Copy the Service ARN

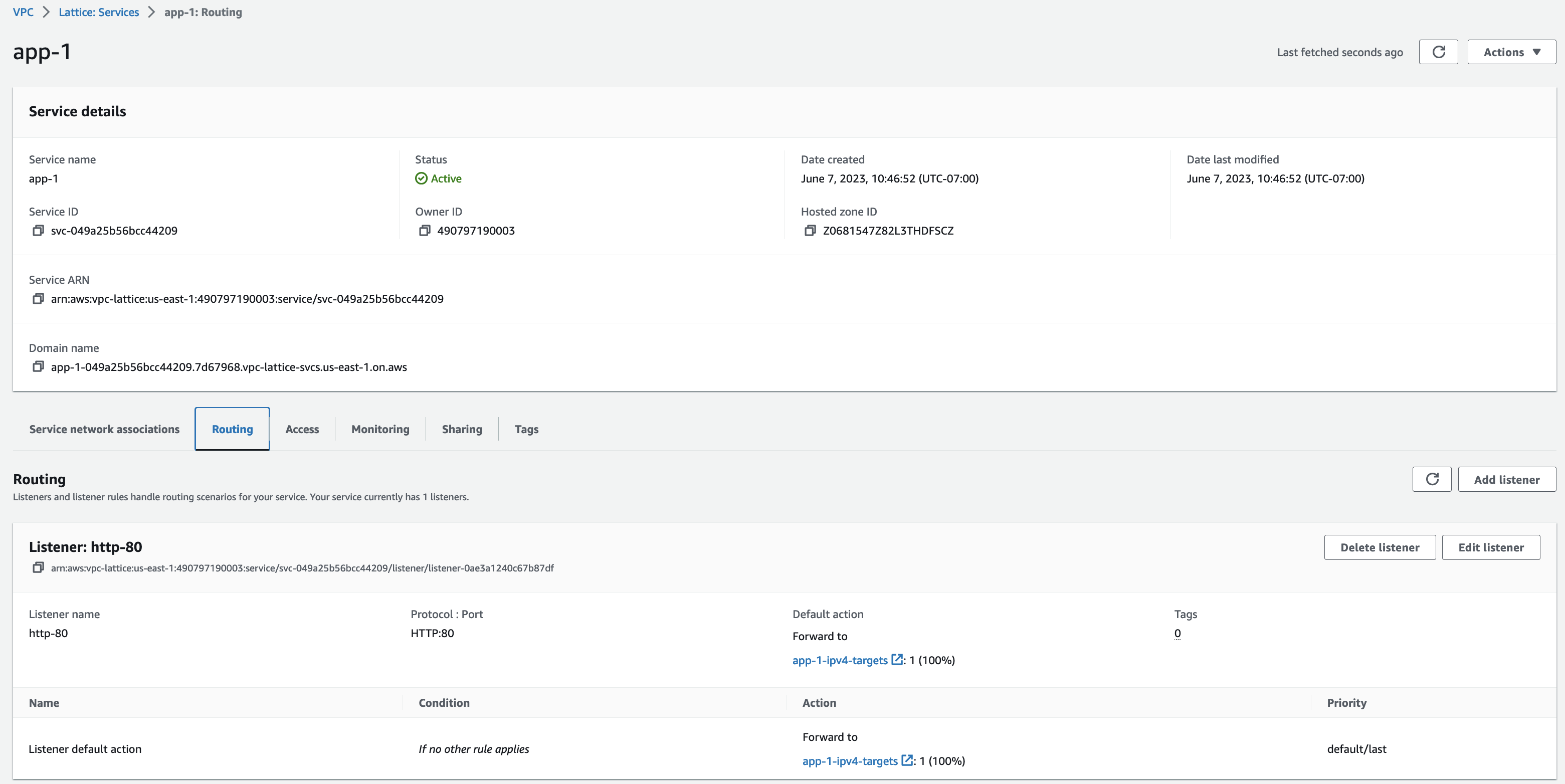click(x=38, y=298)
